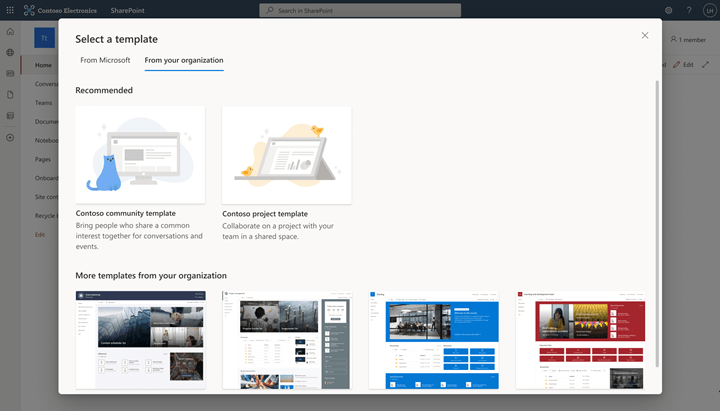This screenshot has width=720, height=411.
Task: Click the Contoso community template title
Action: 126,213
